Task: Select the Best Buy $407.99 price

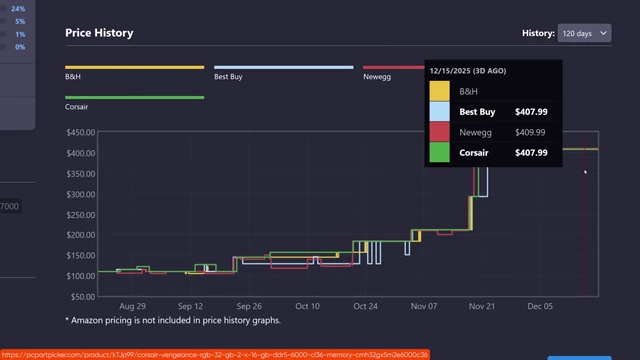Action: click(531, 112)
